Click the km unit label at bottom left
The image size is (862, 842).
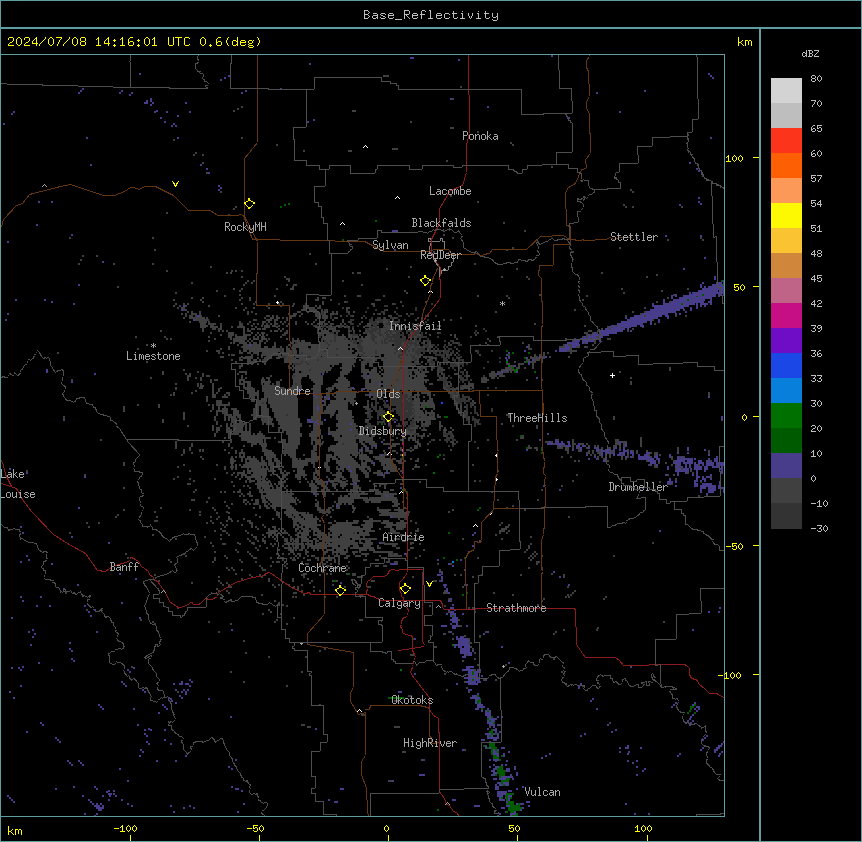[x=15, y=831]
